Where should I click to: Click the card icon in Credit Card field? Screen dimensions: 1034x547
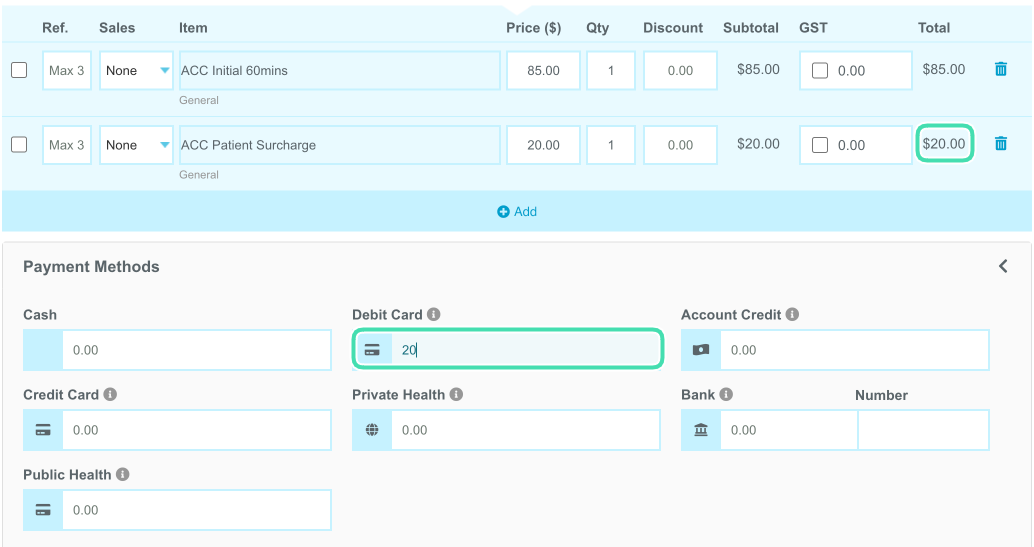tap(43, 430)
